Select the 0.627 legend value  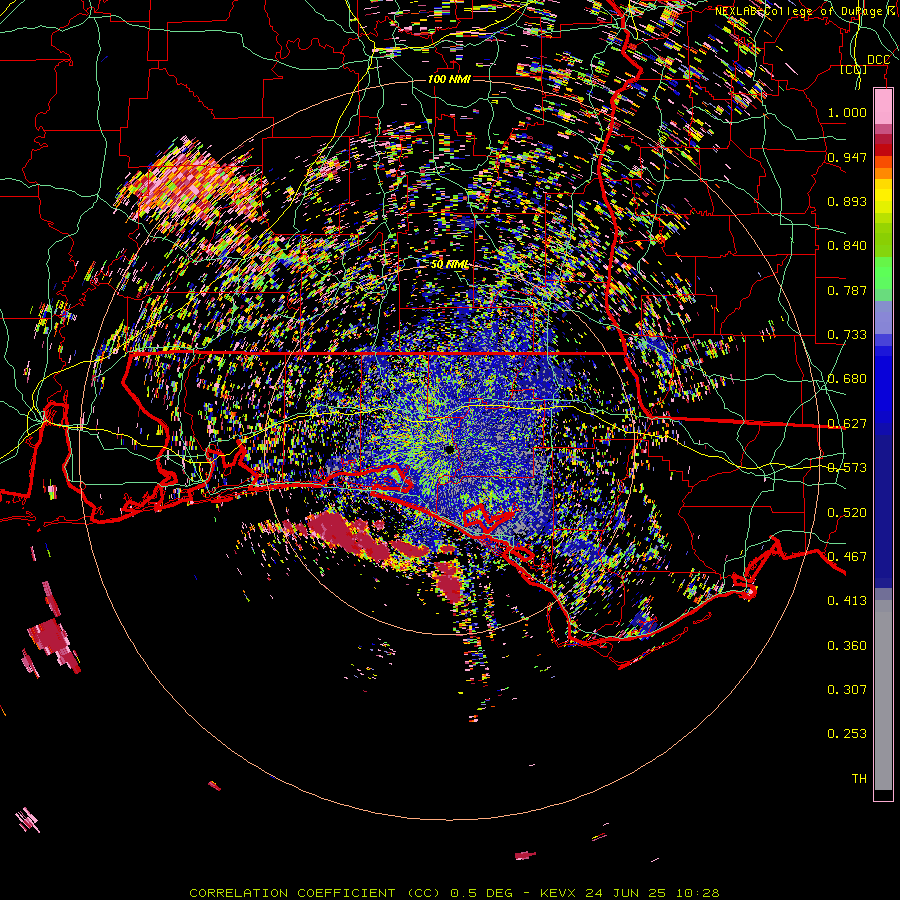[847, 424]
